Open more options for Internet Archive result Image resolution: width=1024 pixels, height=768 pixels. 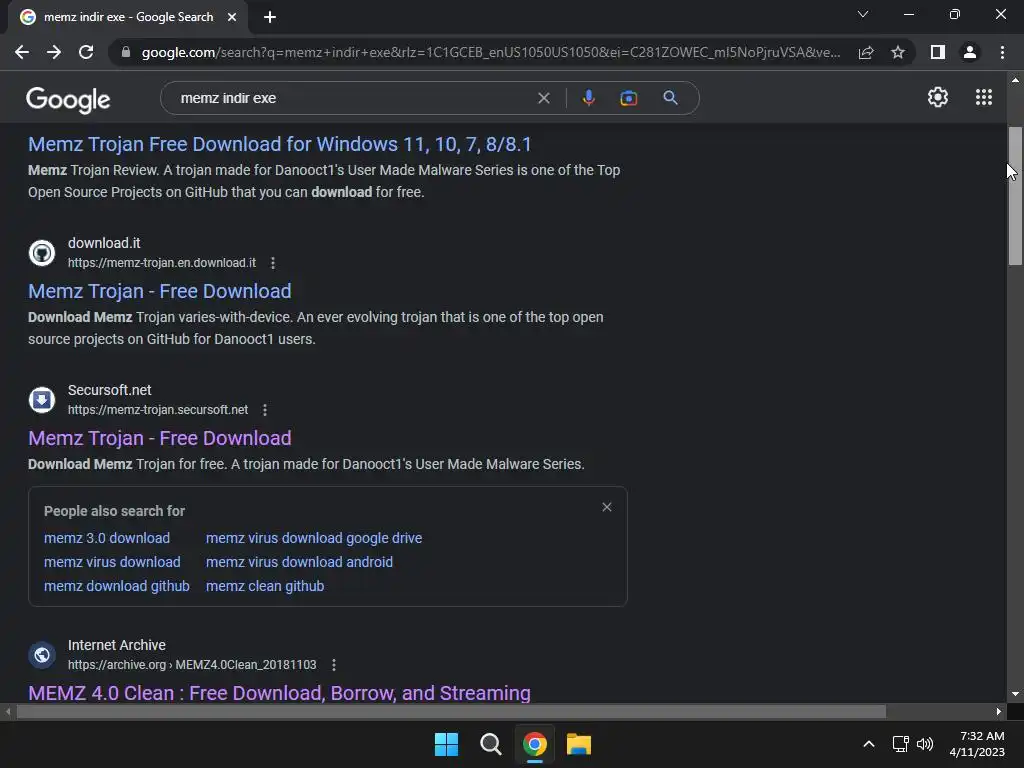334,665
